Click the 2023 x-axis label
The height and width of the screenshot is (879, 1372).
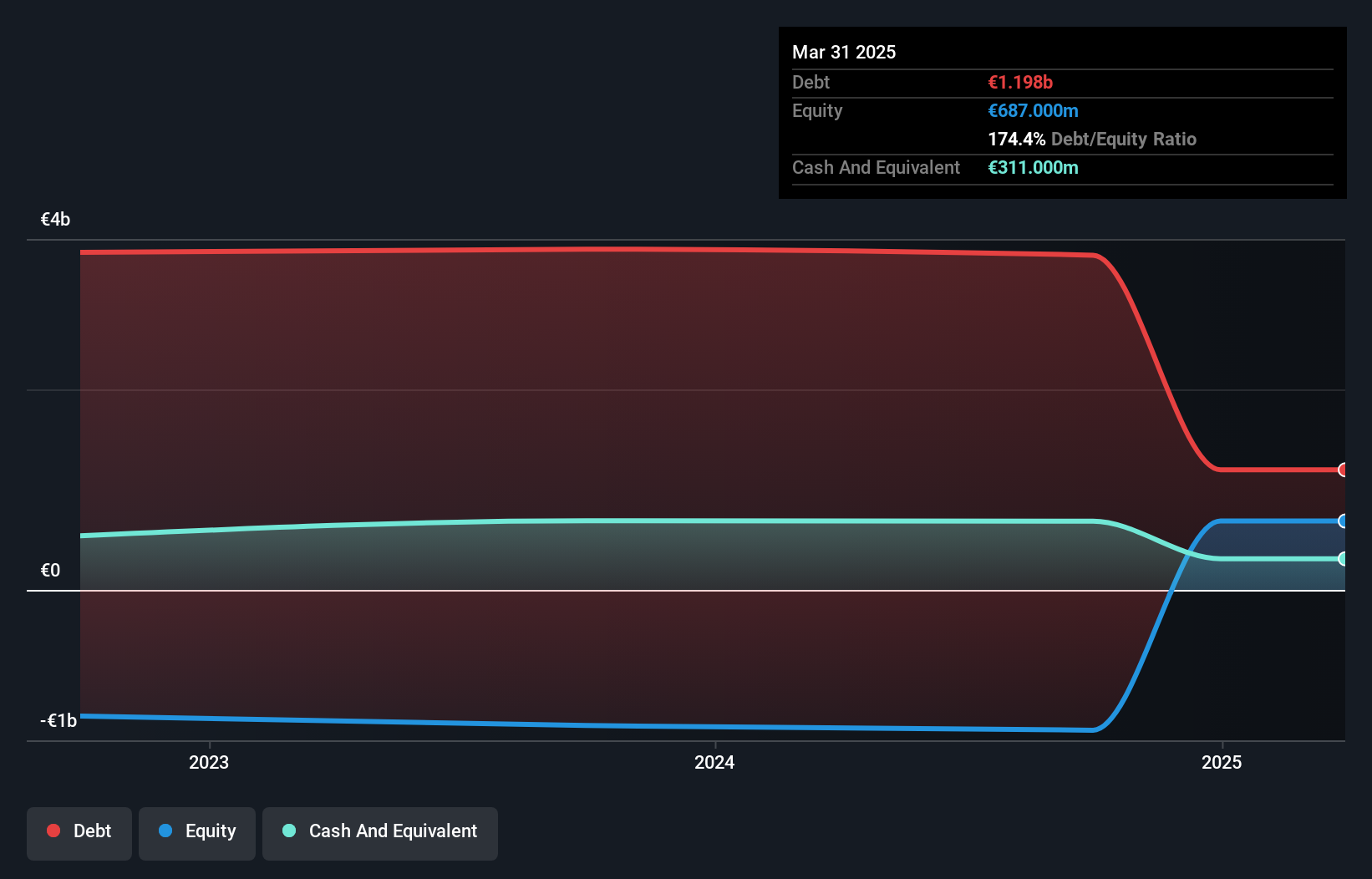209,762
